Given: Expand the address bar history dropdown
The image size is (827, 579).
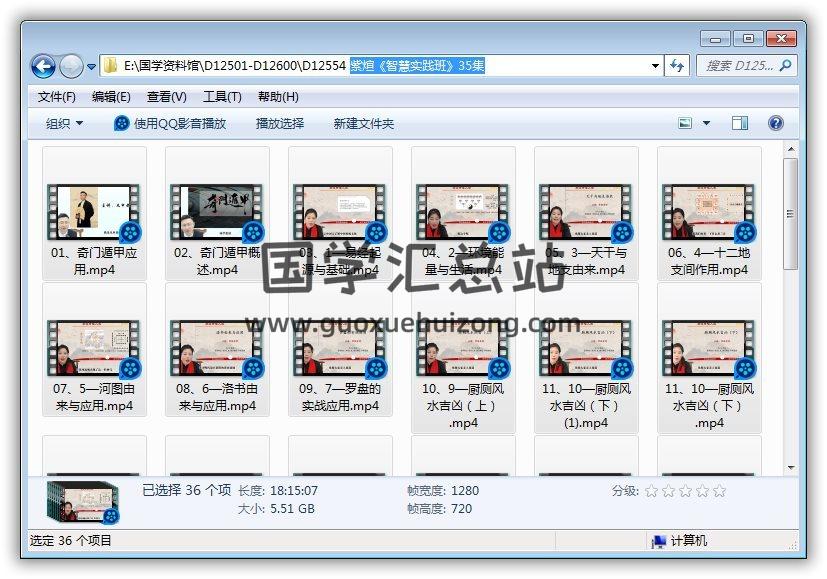Looking at the screenshot, I should tap(655, 66).
